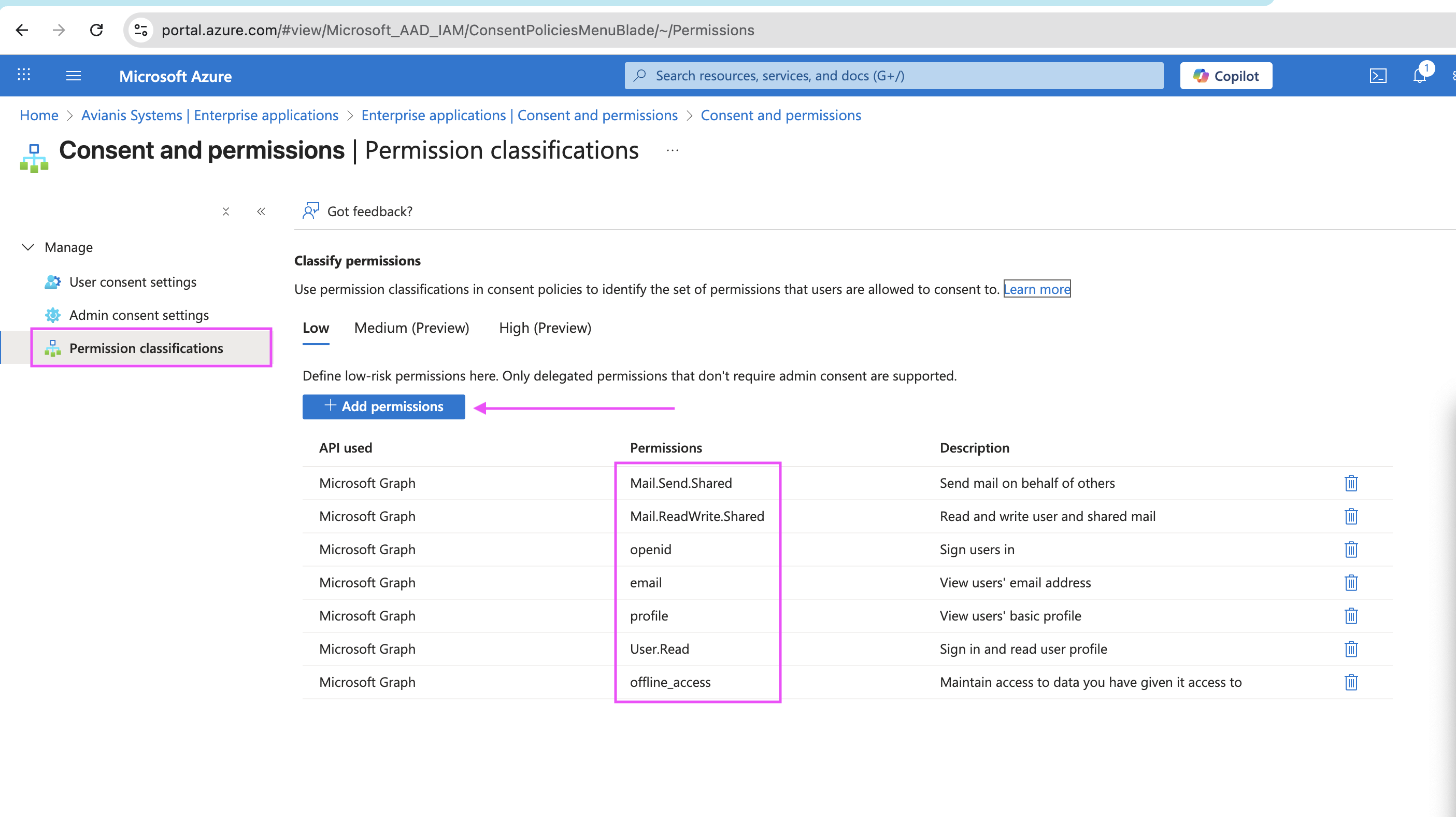The height and width of the screenshot is (817, 1456).
Task: Open Avianis Systems | Enterprise applications breadcrumb
Action: coord(210,115)
